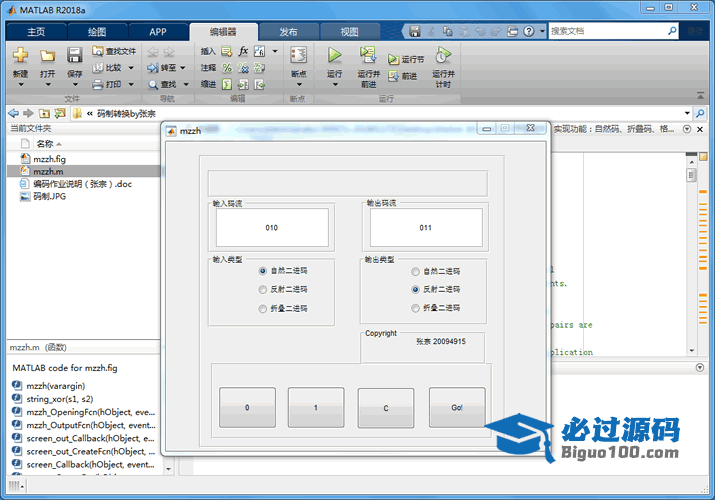Image resolution: width=715 pixels, height=500 pixels.
Task: Switch to the 绘图 tab
Action: [x=97, y=32]
